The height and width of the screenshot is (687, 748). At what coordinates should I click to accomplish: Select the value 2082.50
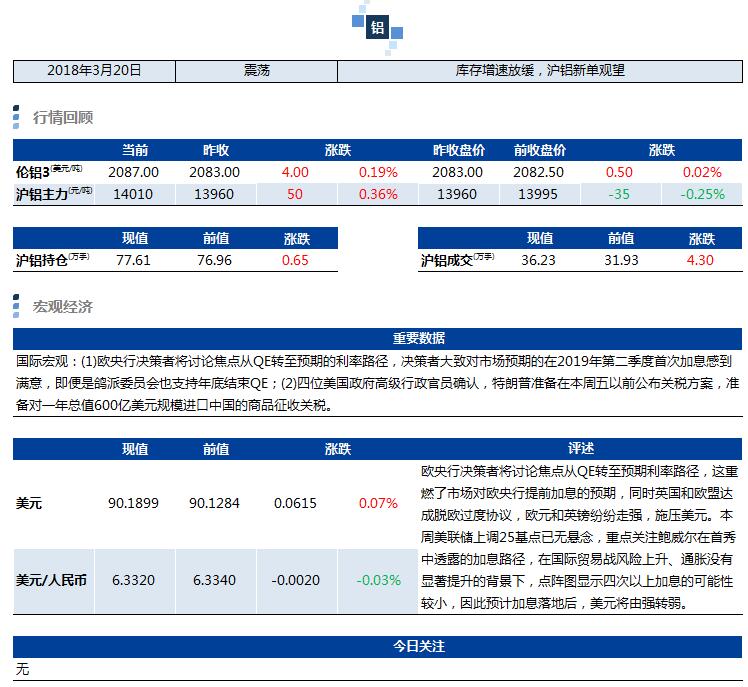pyautogui.click(x=539, y=172)
